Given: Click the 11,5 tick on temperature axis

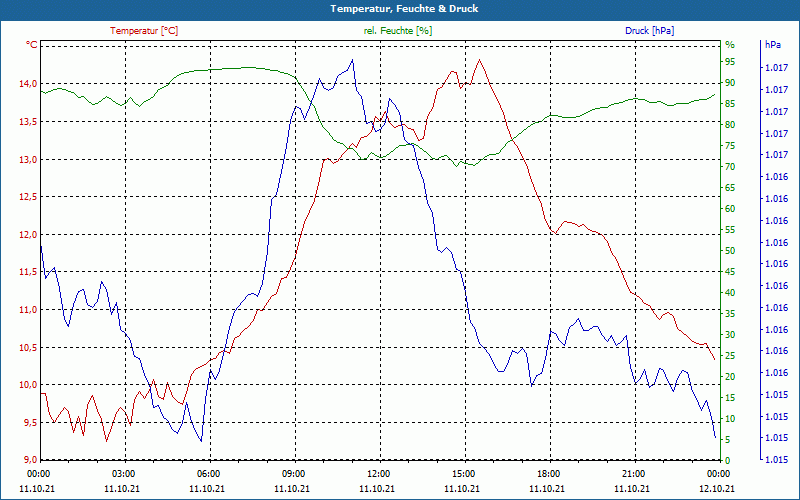Looking at the screenshot, I should click(x=28, y=272).
